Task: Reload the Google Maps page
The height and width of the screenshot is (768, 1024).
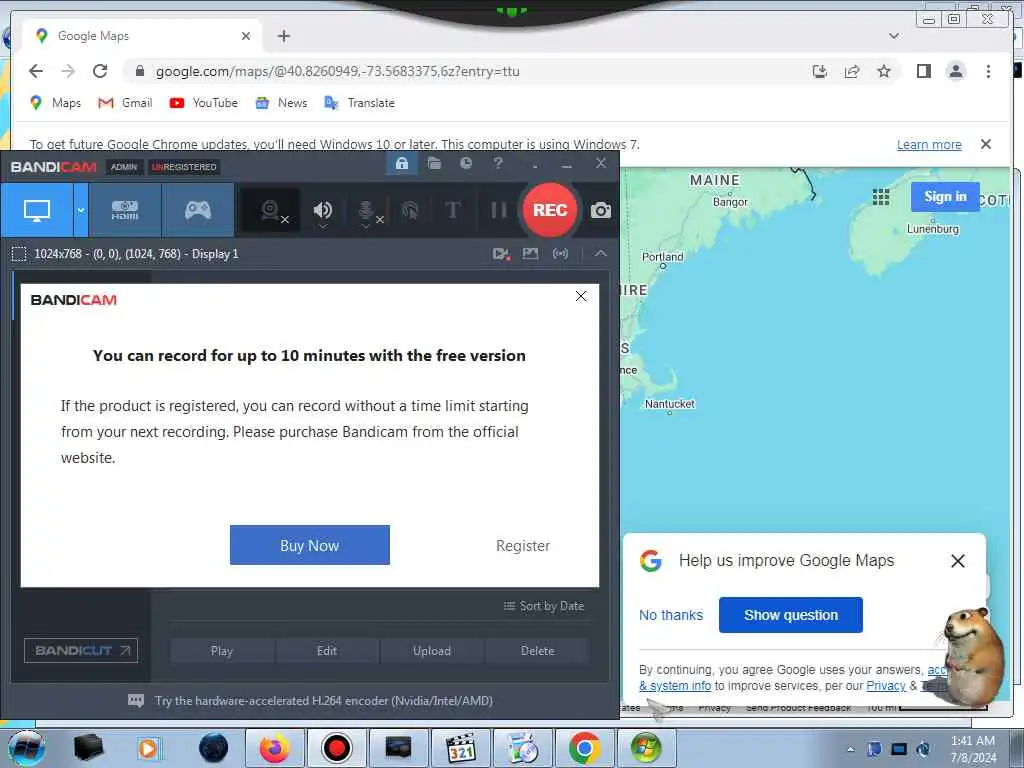Action: pyautogui.click(x=100, y=71)
